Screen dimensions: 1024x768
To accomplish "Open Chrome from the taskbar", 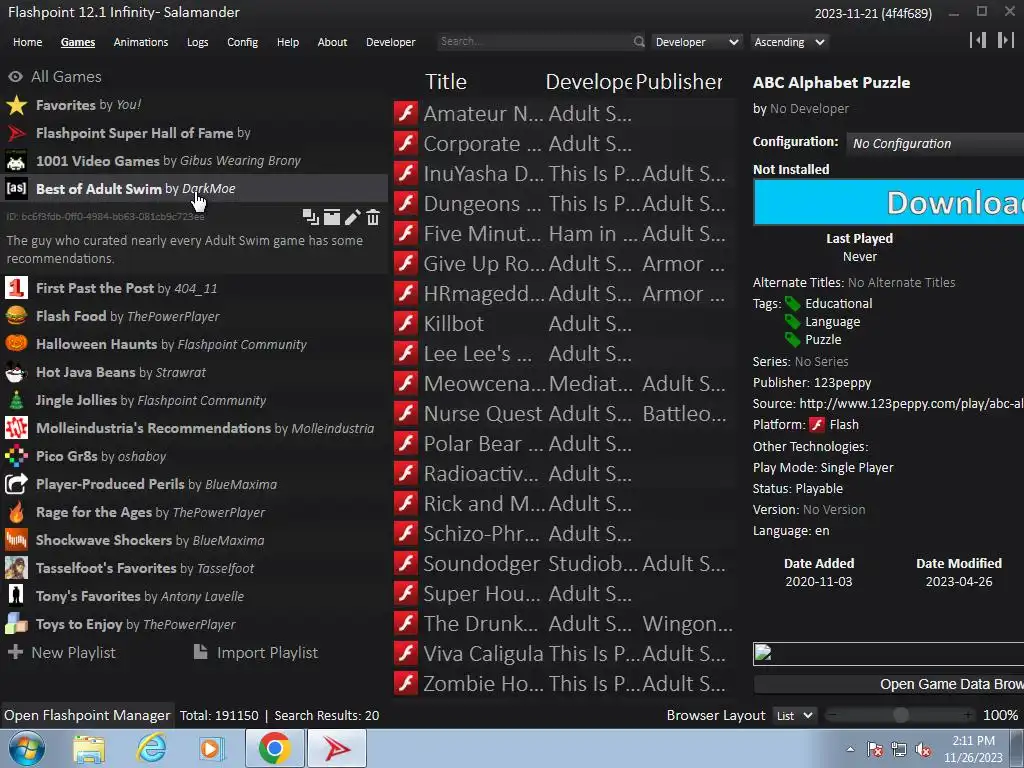I will [x=274, y=748].
